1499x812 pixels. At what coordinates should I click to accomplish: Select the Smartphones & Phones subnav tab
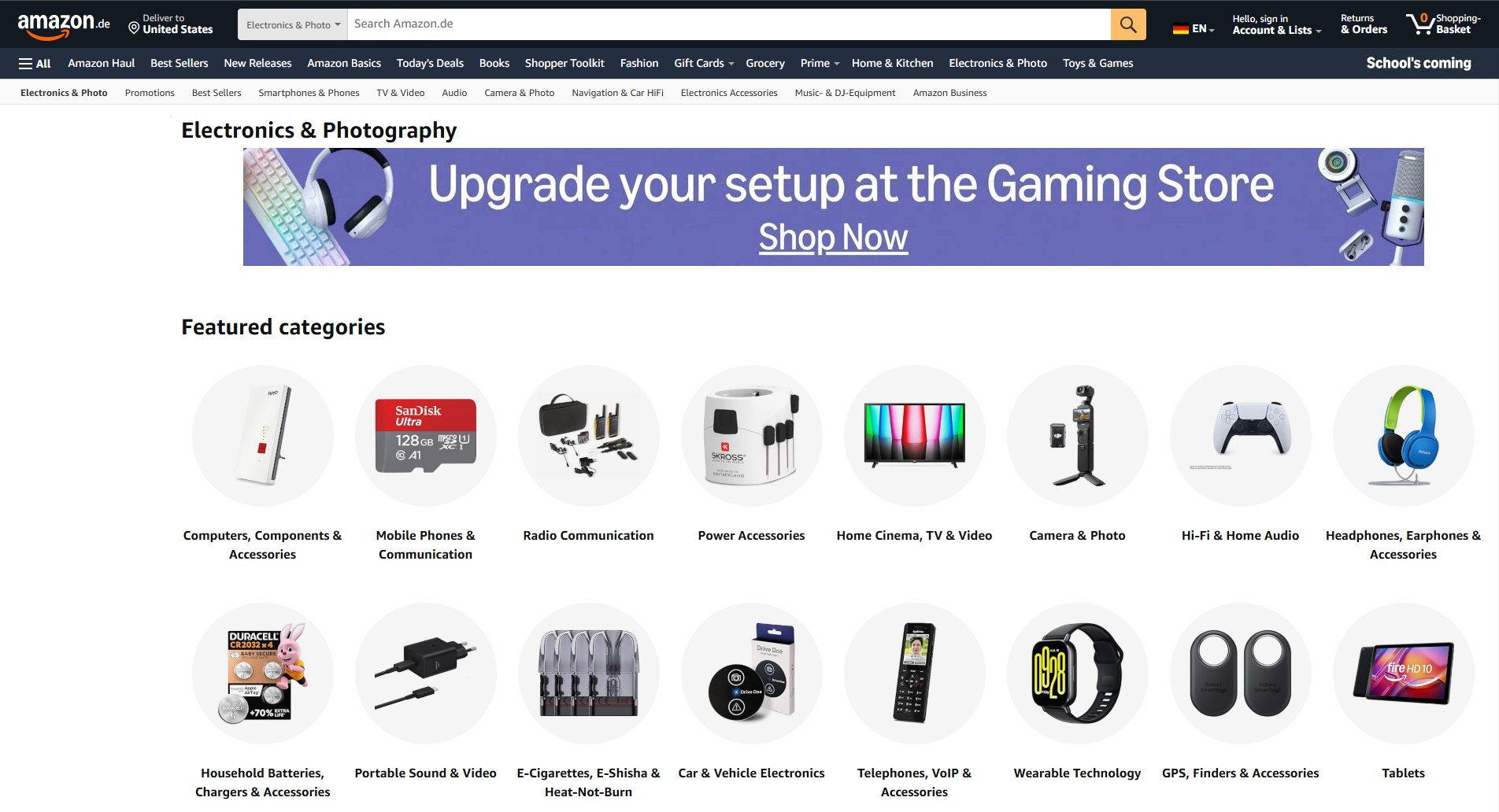coord(309,93)
